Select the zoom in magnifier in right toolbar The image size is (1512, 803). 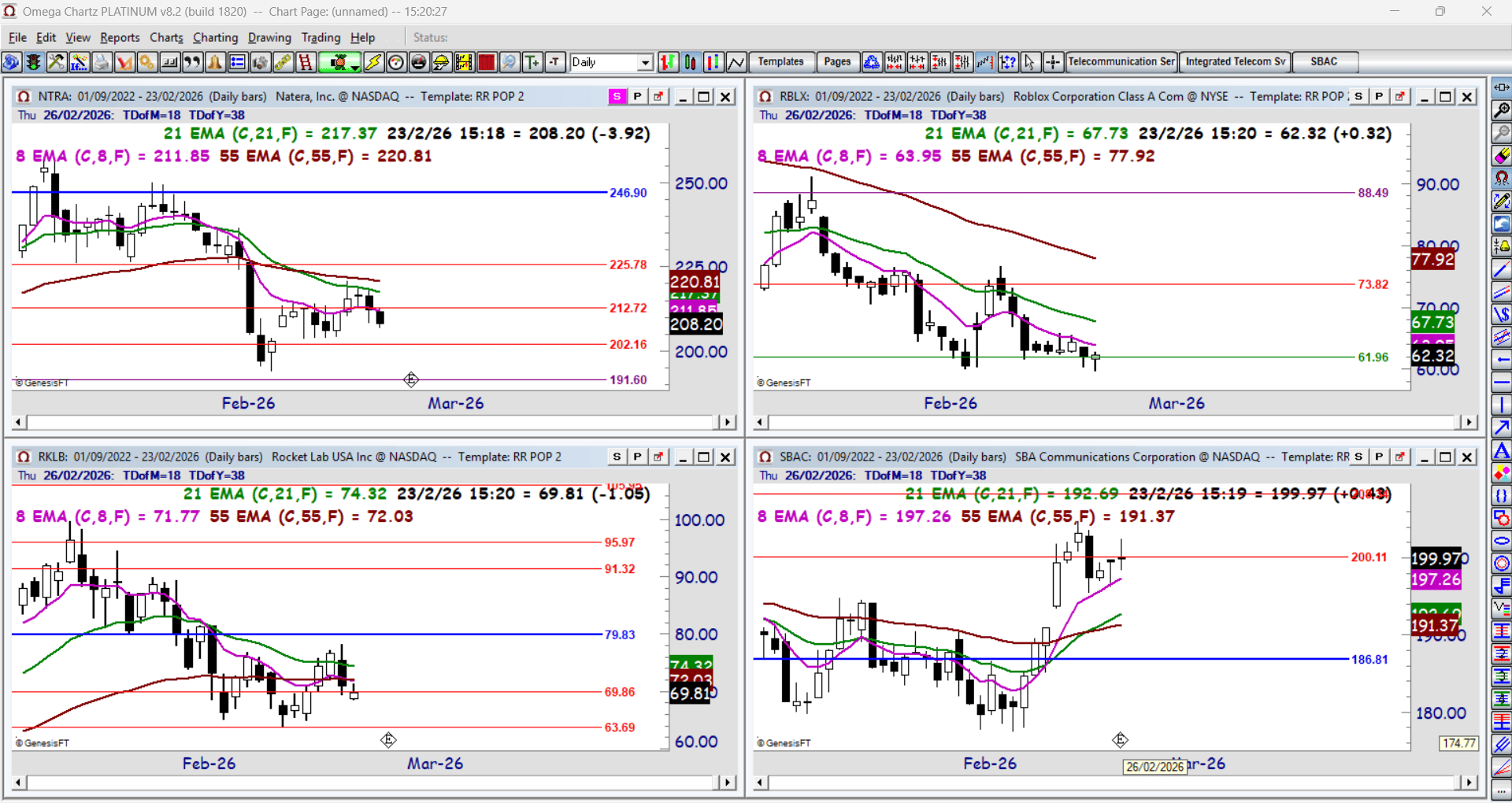(1502, 110)
